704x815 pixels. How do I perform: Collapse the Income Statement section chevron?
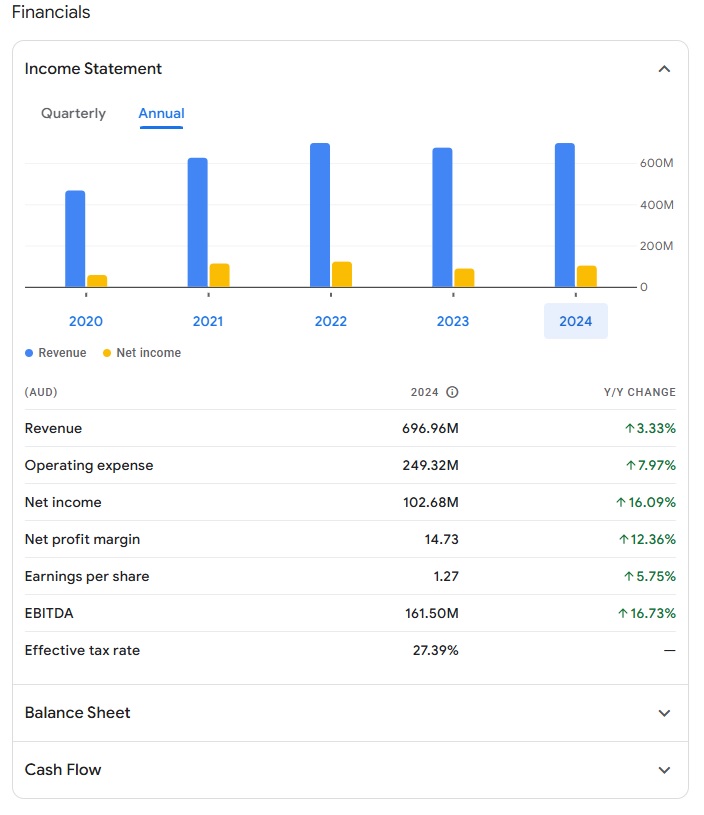(664, 69)
